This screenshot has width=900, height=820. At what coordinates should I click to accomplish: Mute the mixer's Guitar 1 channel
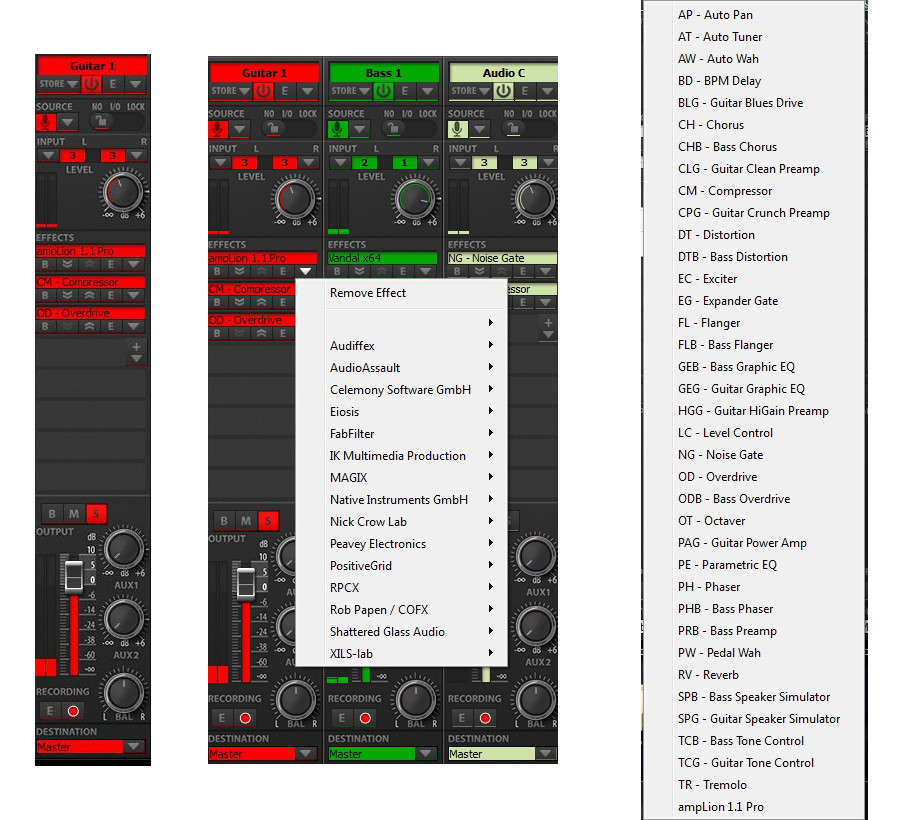point(246,520)
